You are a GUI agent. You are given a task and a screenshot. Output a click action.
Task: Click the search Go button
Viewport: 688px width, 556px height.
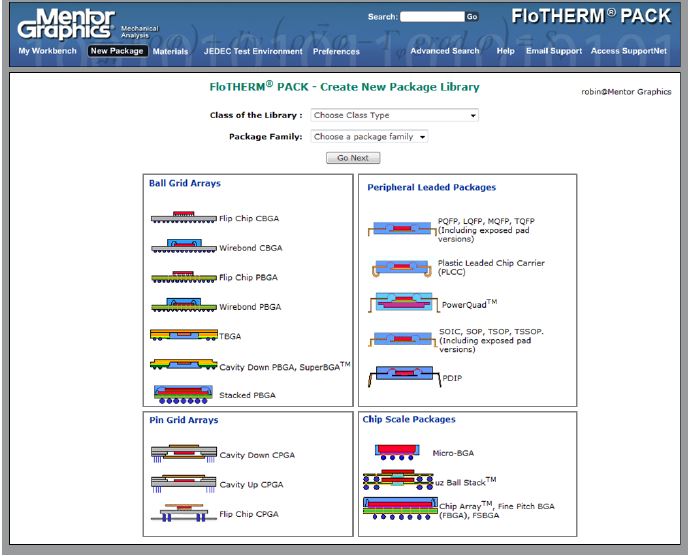(x=472, y=17)
